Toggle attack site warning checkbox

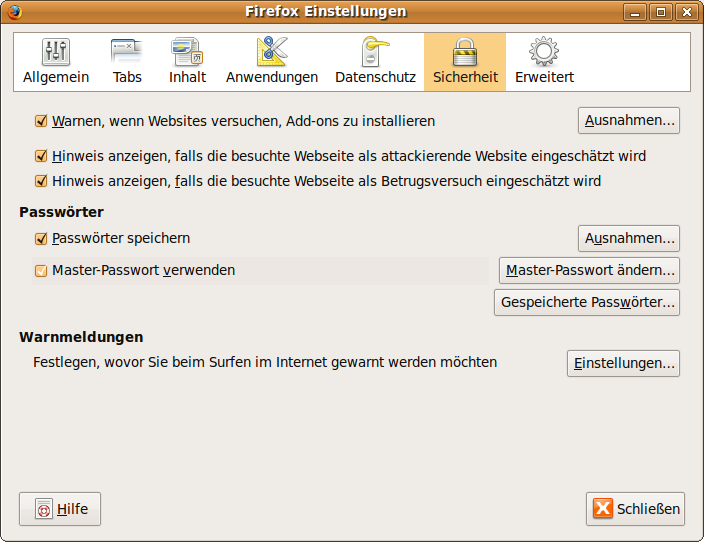(x=41, y=156)
